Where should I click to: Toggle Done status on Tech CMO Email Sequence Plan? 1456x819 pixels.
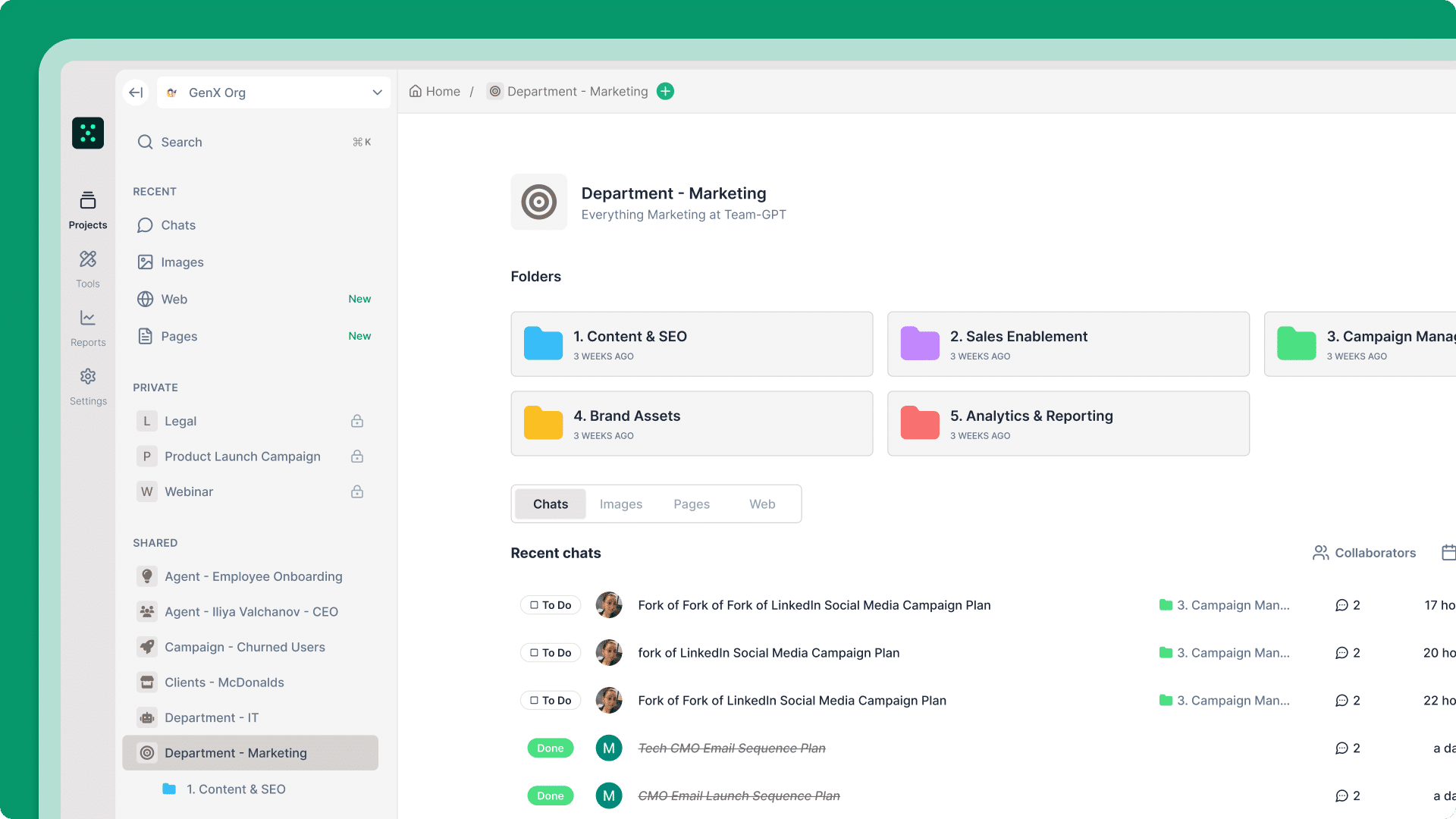(551, 748)
